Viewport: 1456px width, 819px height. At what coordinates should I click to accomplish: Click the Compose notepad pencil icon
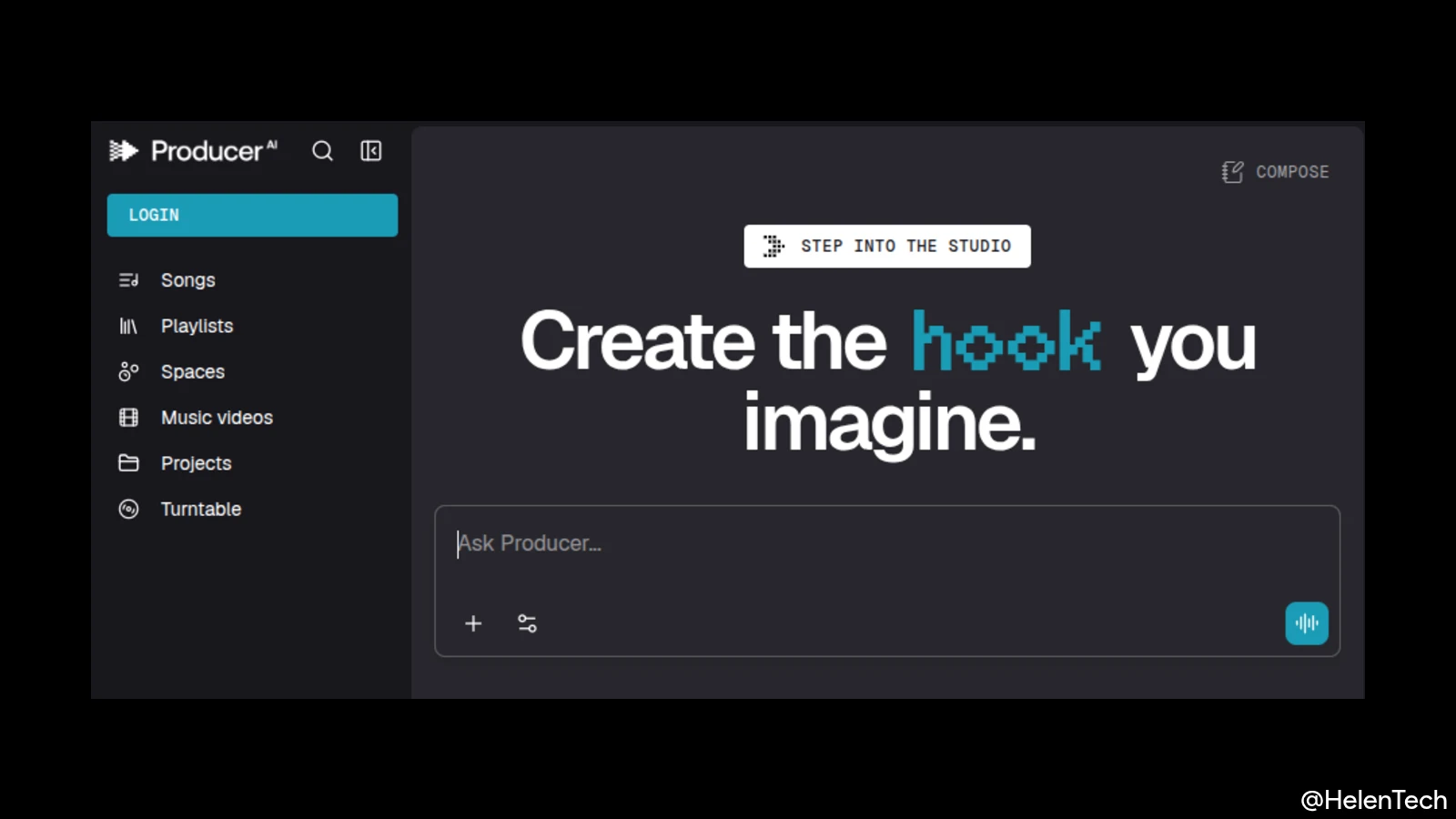pyautogui.click(x=1232, y=172)
